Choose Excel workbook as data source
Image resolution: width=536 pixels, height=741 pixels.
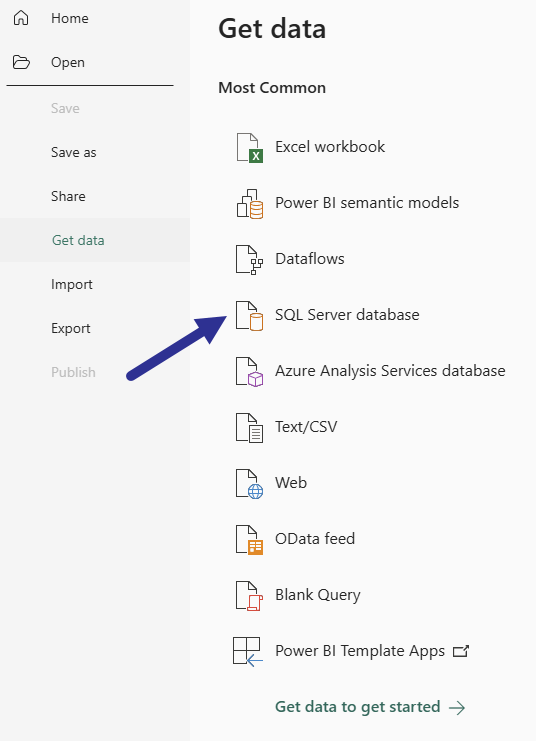[330, 146]
